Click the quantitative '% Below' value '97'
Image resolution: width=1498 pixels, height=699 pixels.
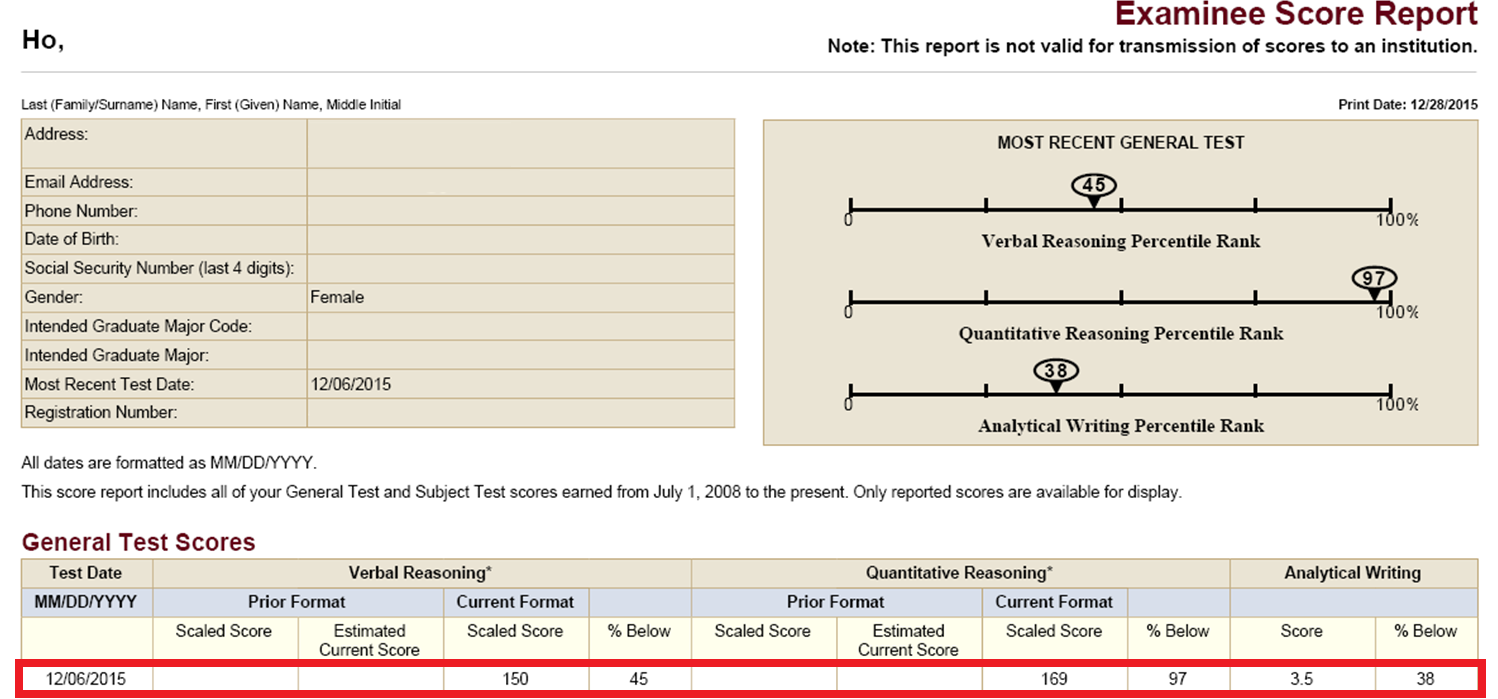[1178, 679]
